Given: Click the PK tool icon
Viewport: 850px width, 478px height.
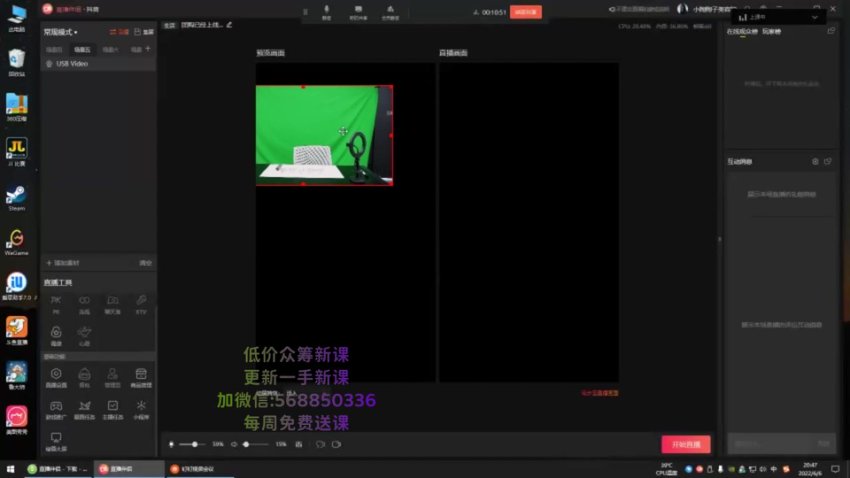Looking at the screenshot, I should [56, 301].
